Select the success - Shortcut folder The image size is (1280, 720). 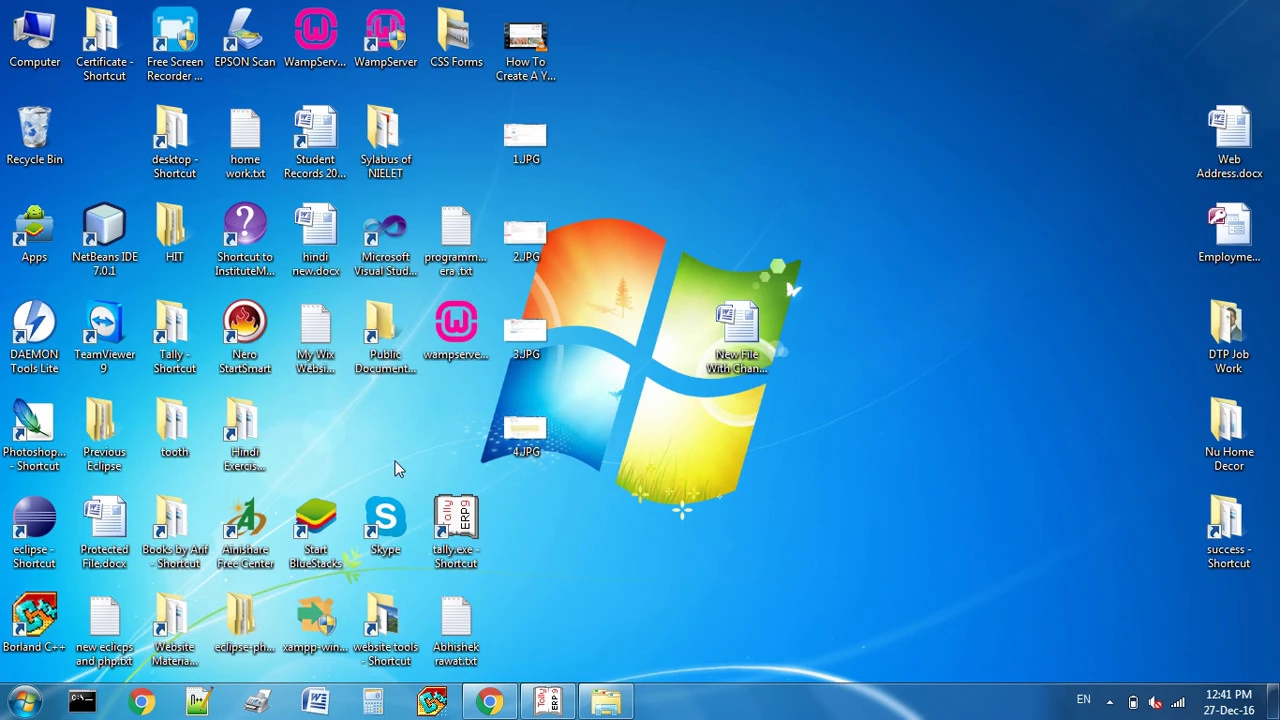1229,533
